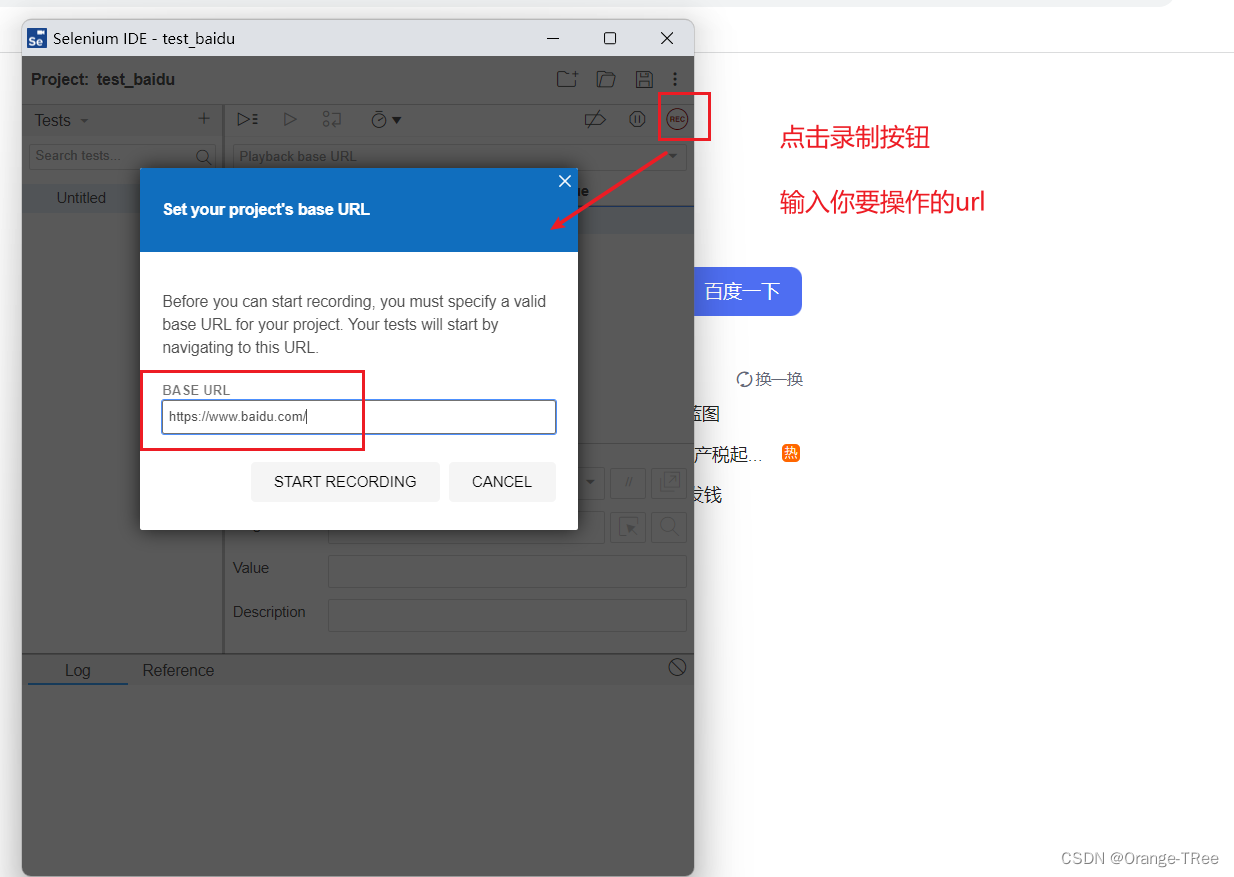Click the BASE URL input field

click(359, 417)
